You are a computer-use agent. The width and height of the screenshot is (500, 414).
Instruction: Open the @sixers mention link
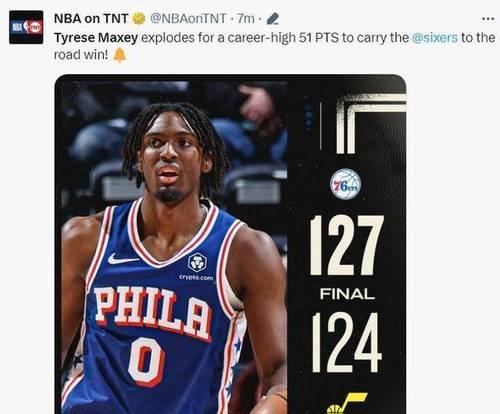coord(435,37)
